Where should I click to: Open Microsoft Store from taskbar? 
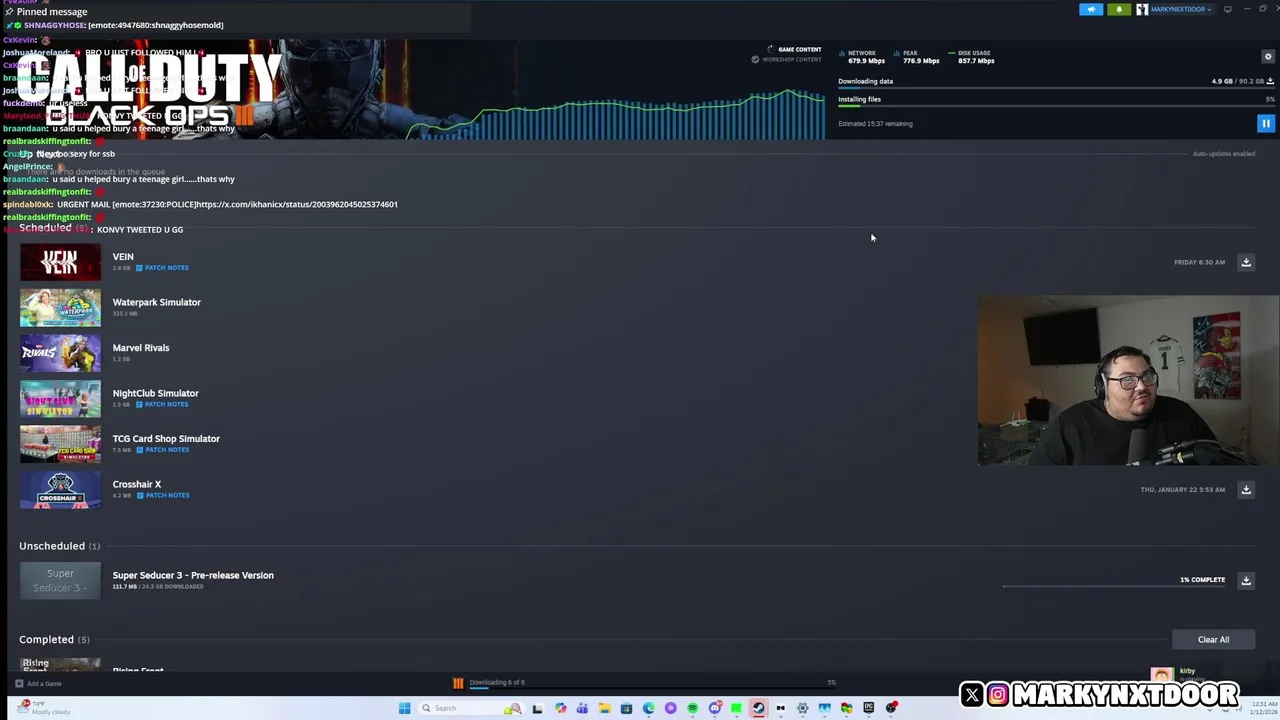(x=626, y=708)
